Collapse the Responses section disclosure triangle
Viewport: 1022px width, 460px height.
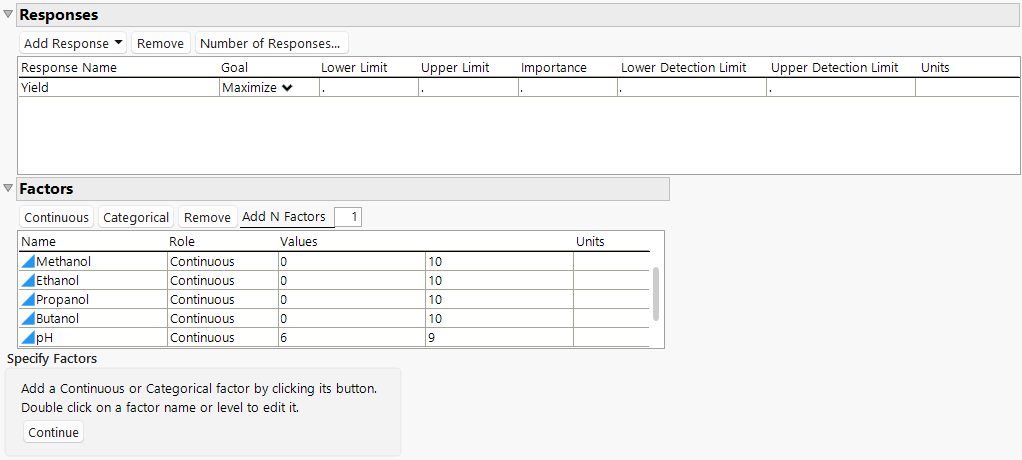[x=8, y=14]
